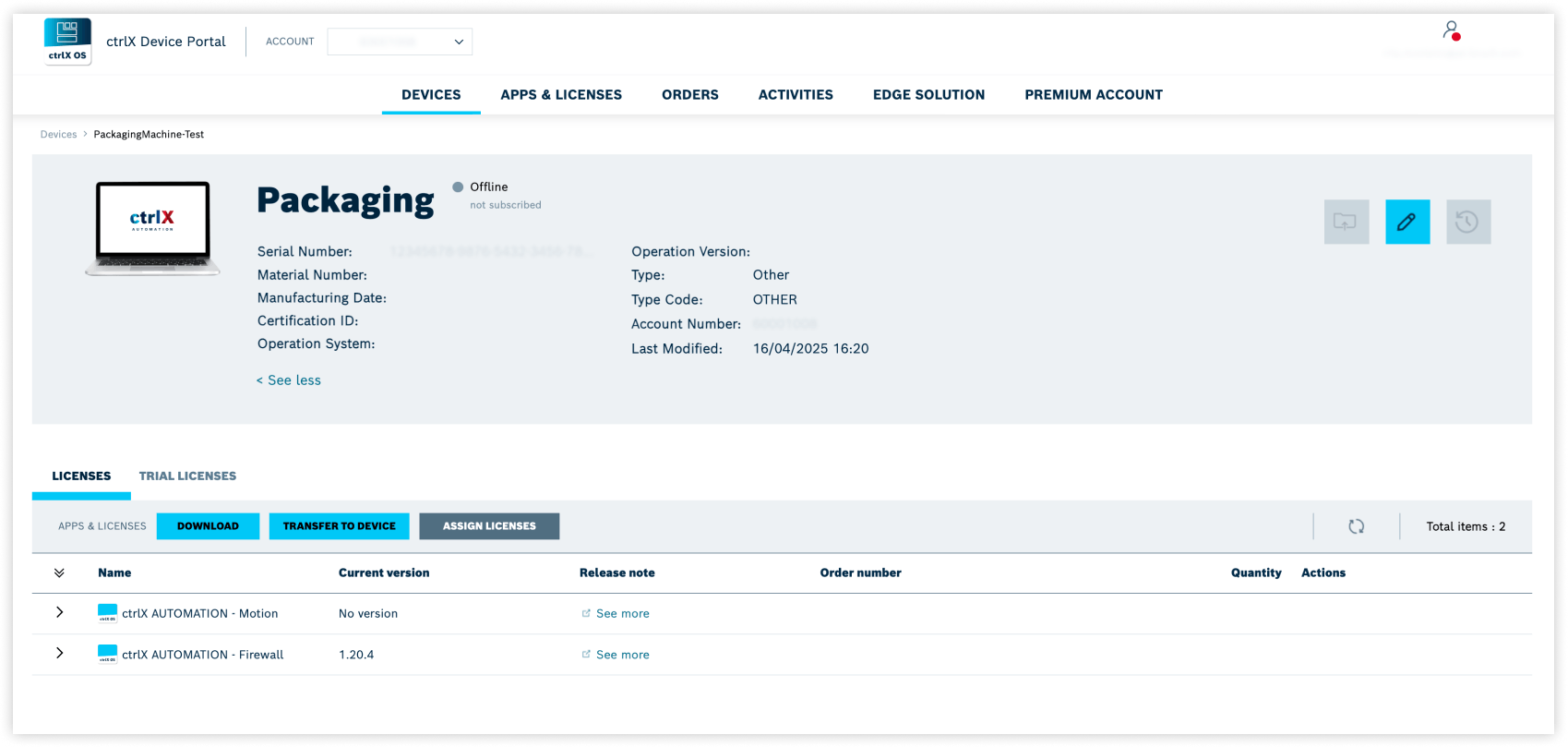The width and height of the screenshot is (1568, 747).
Task: Click the Firewall app icon
Action: pos(107,655)
